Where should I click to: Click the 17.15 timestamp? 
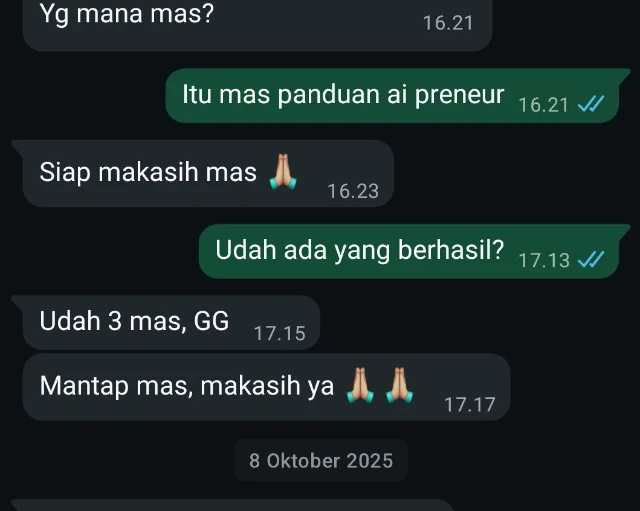tap(280, 333)
